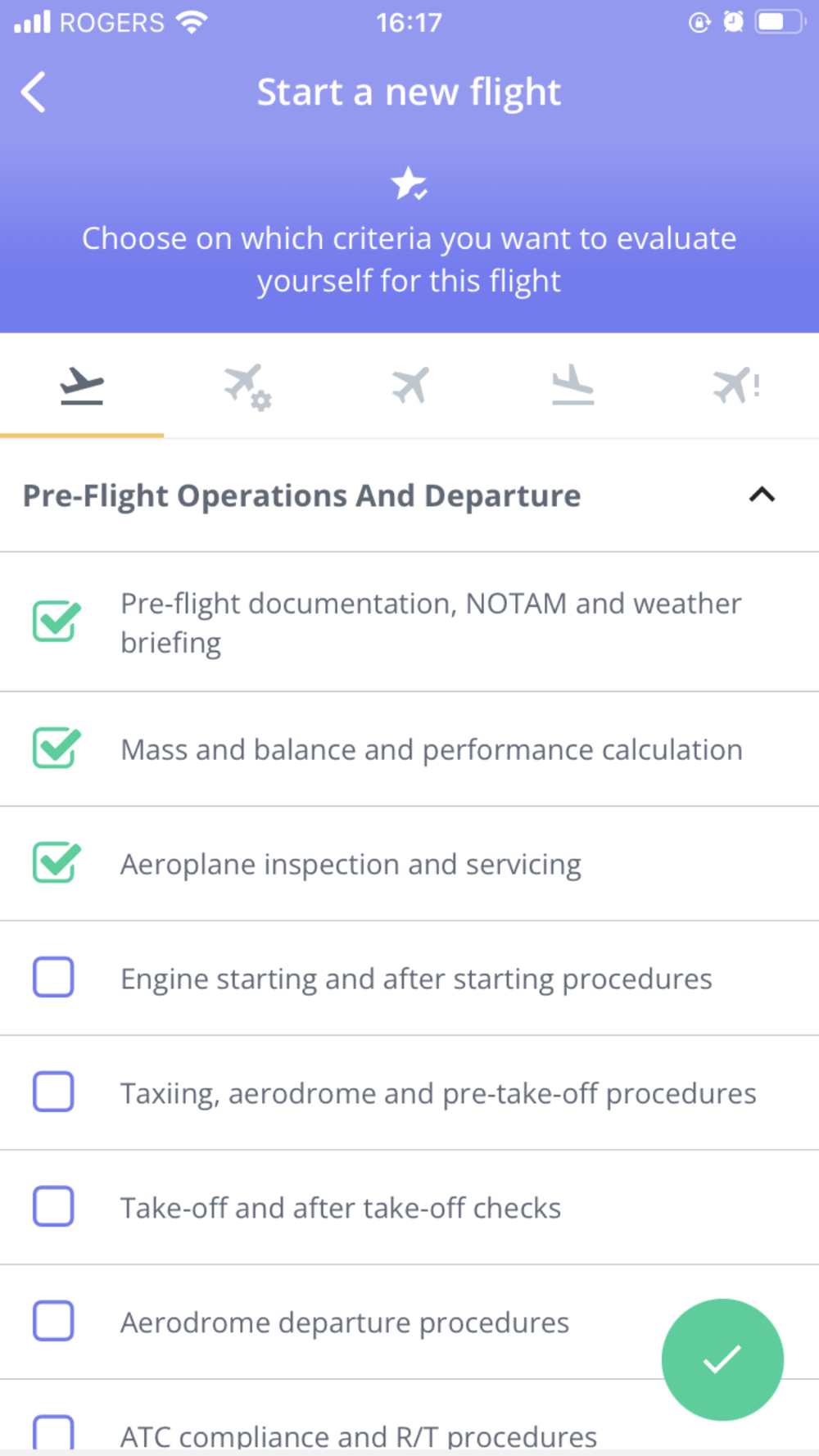Uncheck Mass and balance and performance calculation
This screenshot has height=1456, width=819.
[56, 748]
